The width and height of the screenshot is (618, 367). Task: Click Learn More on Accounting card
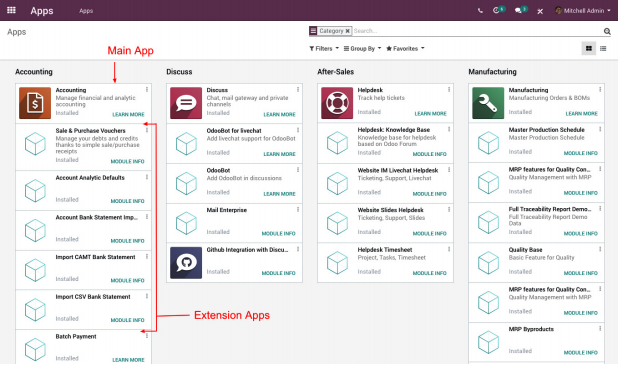[x=128, y=114]
